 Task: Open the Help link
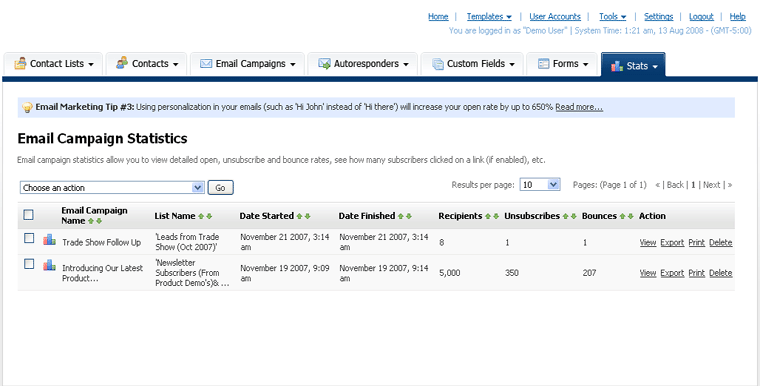(x=738, y=16)
